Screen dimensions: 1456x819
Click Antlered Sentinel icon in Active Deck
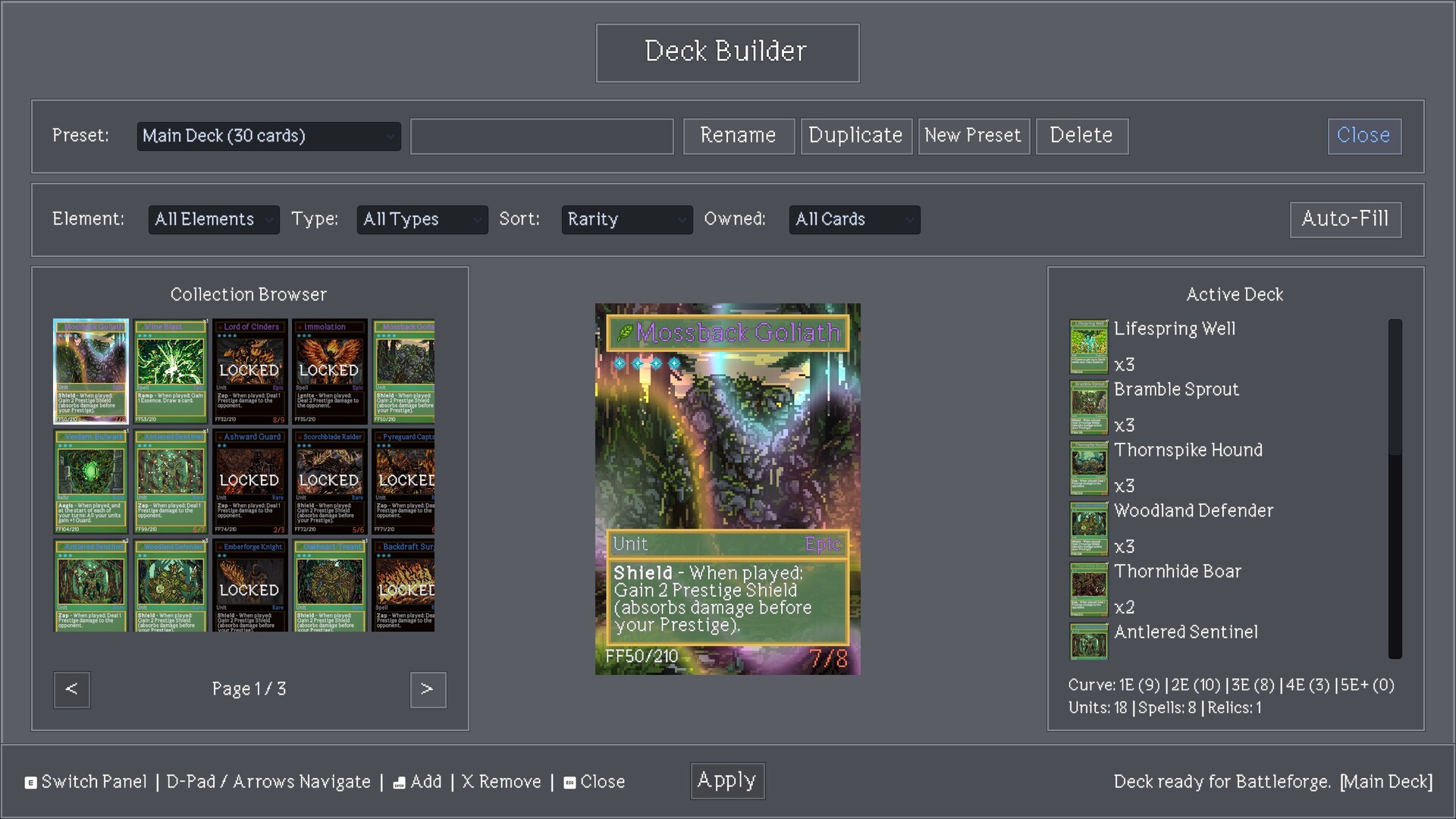[x=1089, y=641]
